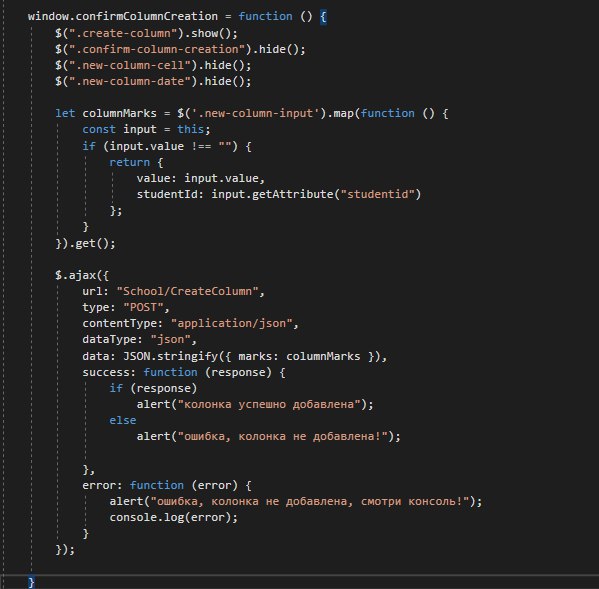599x589 pixels.
Task: Click 'success: function (response)' line
Action: 184,372
